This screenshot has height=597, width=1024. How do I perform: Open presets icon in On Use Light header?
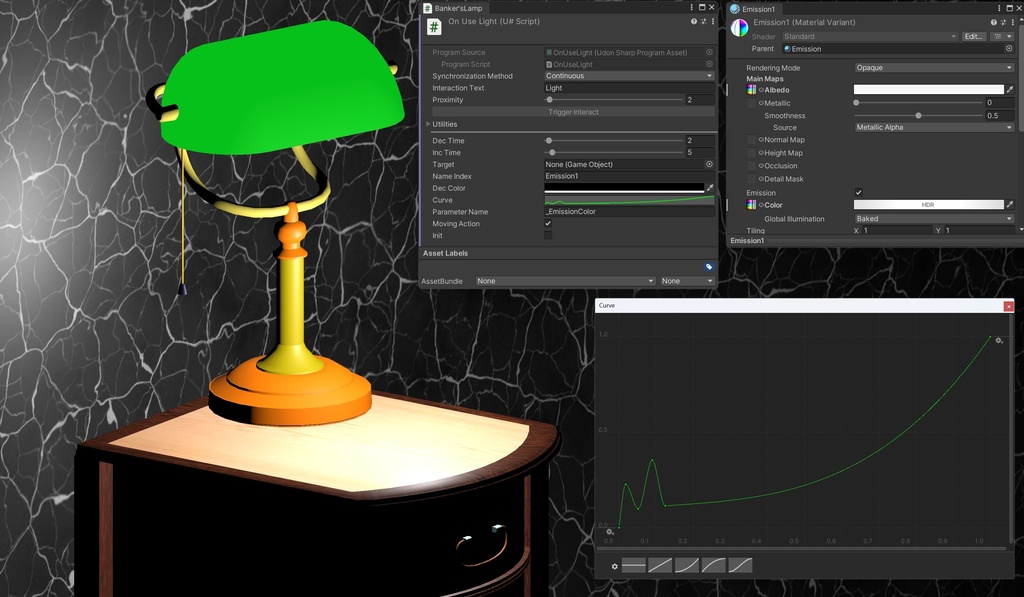(x=703, y=22)
